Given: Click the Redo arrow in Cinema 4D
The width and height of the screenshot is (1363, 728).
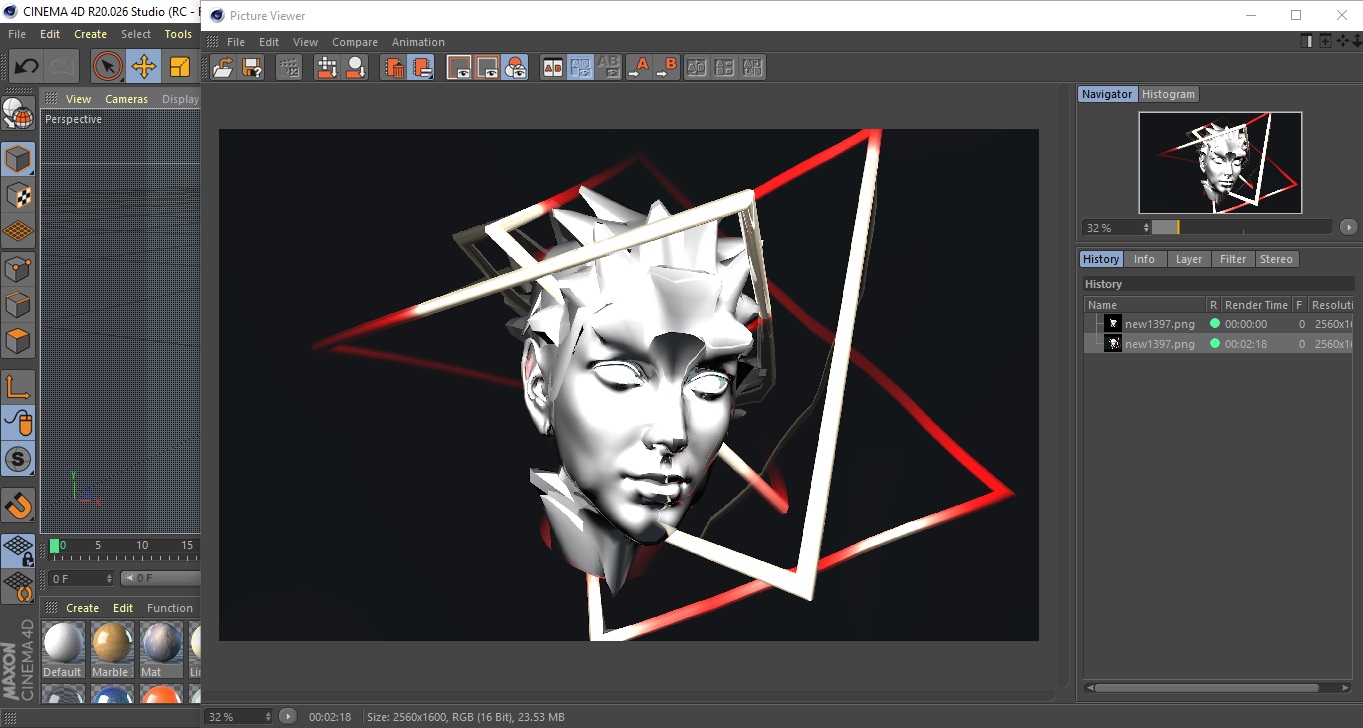Looking at the screenshot, I should (x=63, y=67).
